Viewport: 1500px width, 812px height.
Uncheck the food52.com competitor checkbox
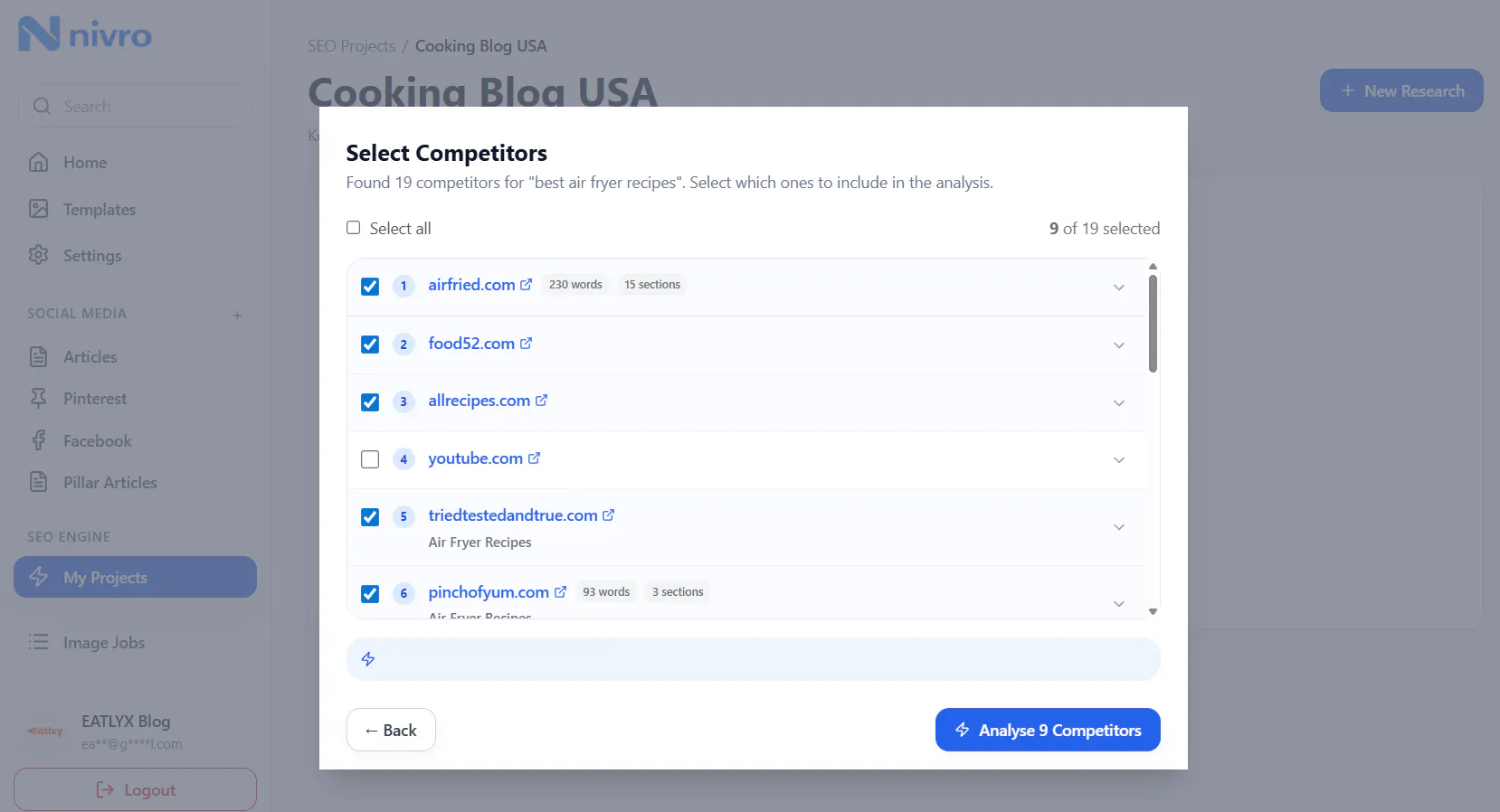tap(370, 345)
